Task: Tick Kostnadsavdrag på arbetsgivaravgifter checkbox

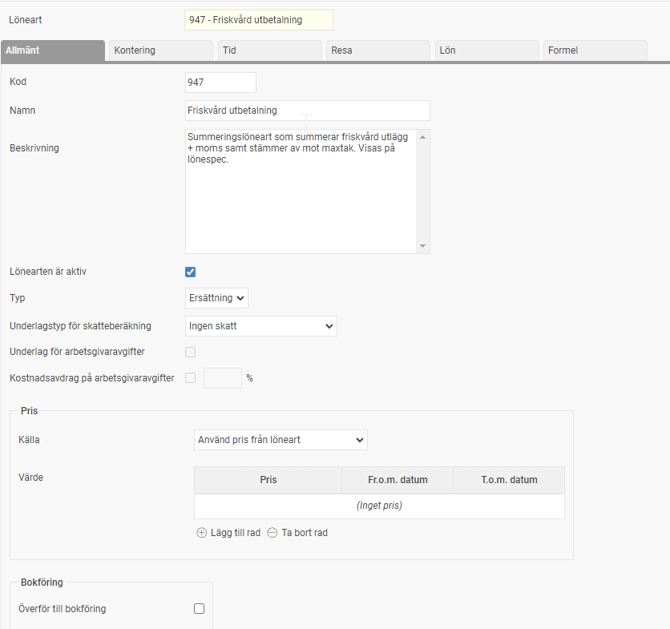Action: (x=191, y=378)
